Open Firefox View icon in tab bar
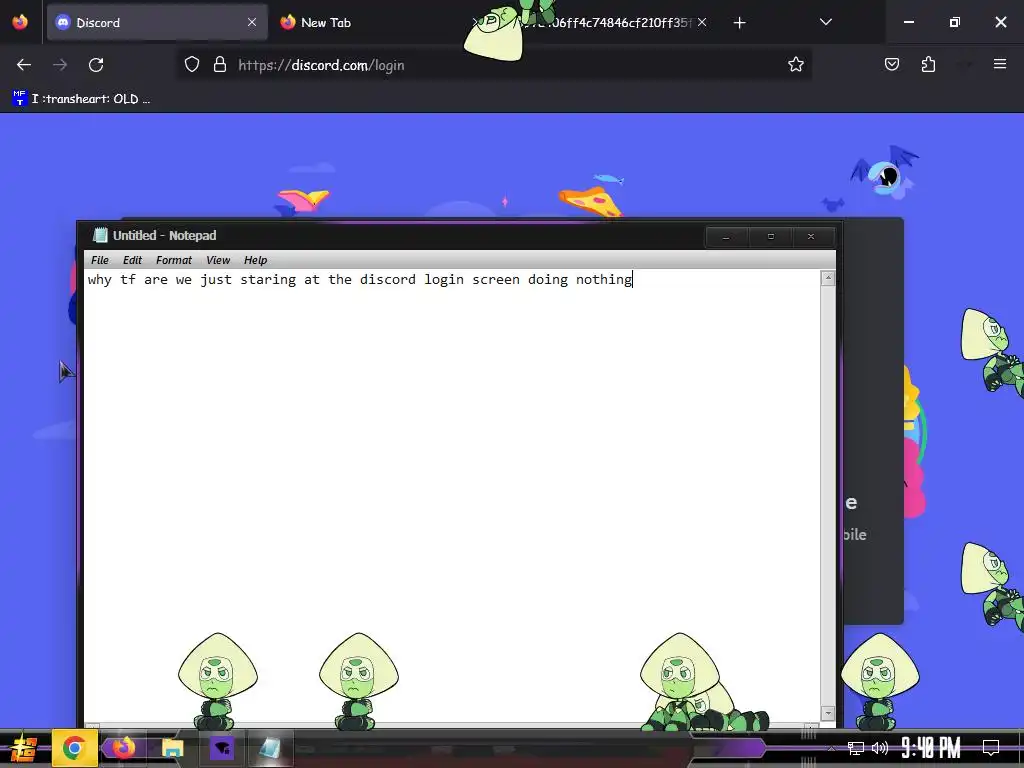The image size is (1024, 768). pos(20,22)
